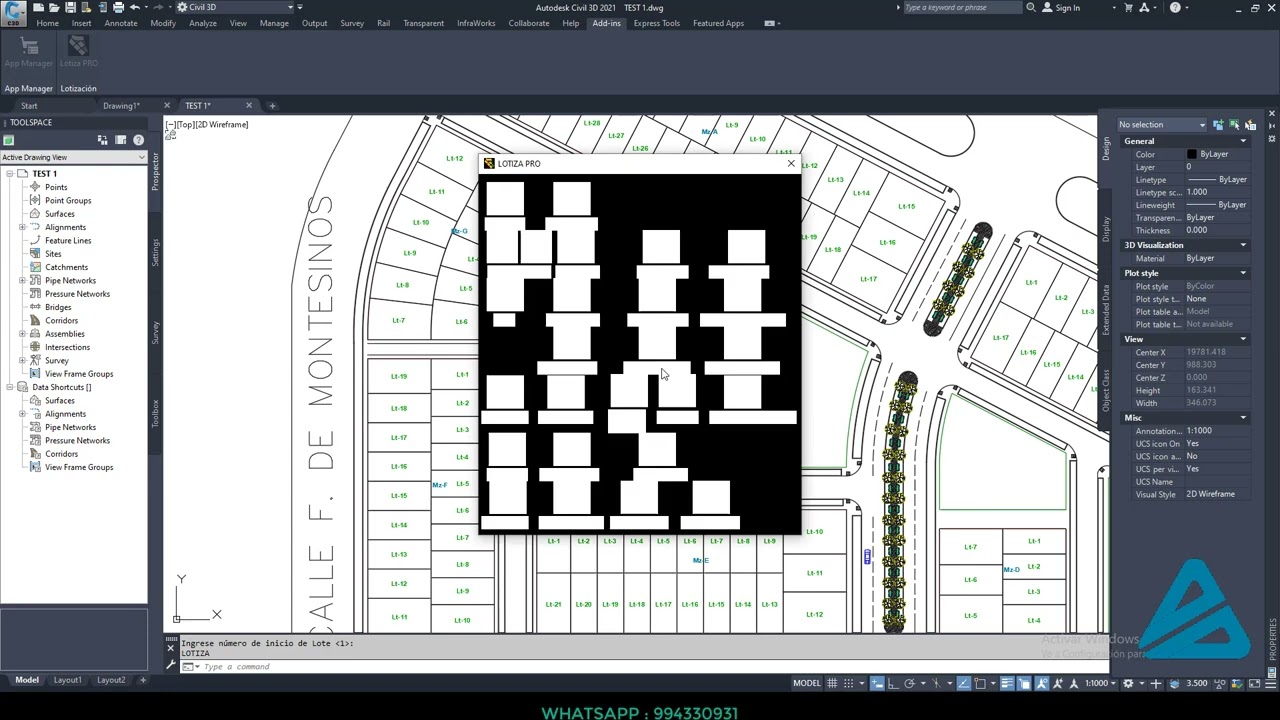Click the Annotation Monitor plus icon
The image size is (1280, 720).
(x=1156, y=683)
